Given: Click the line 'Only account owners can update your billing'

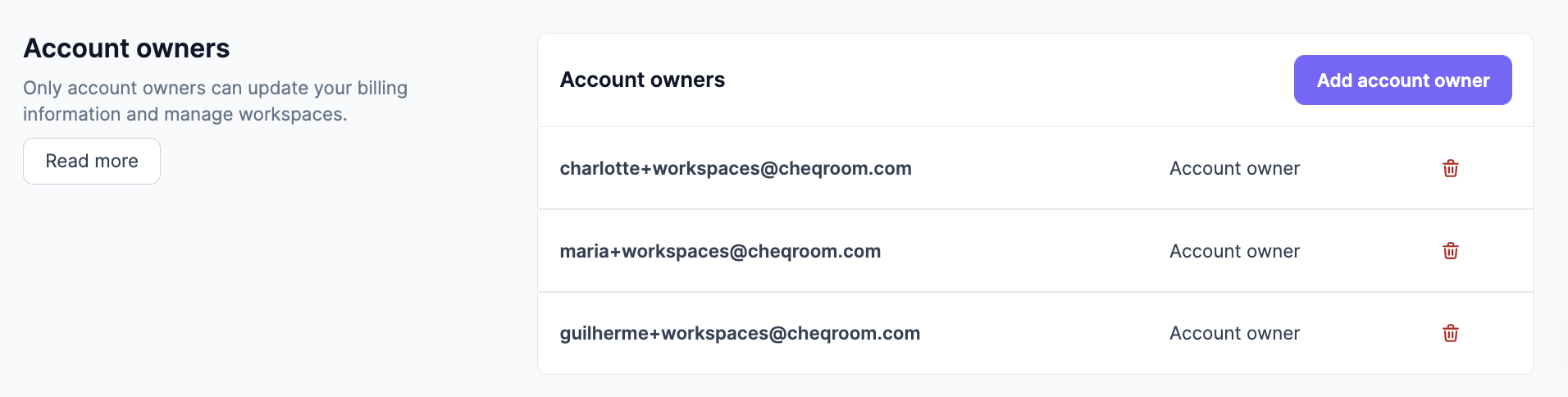Looking at the screenshot, I should 215,88.
